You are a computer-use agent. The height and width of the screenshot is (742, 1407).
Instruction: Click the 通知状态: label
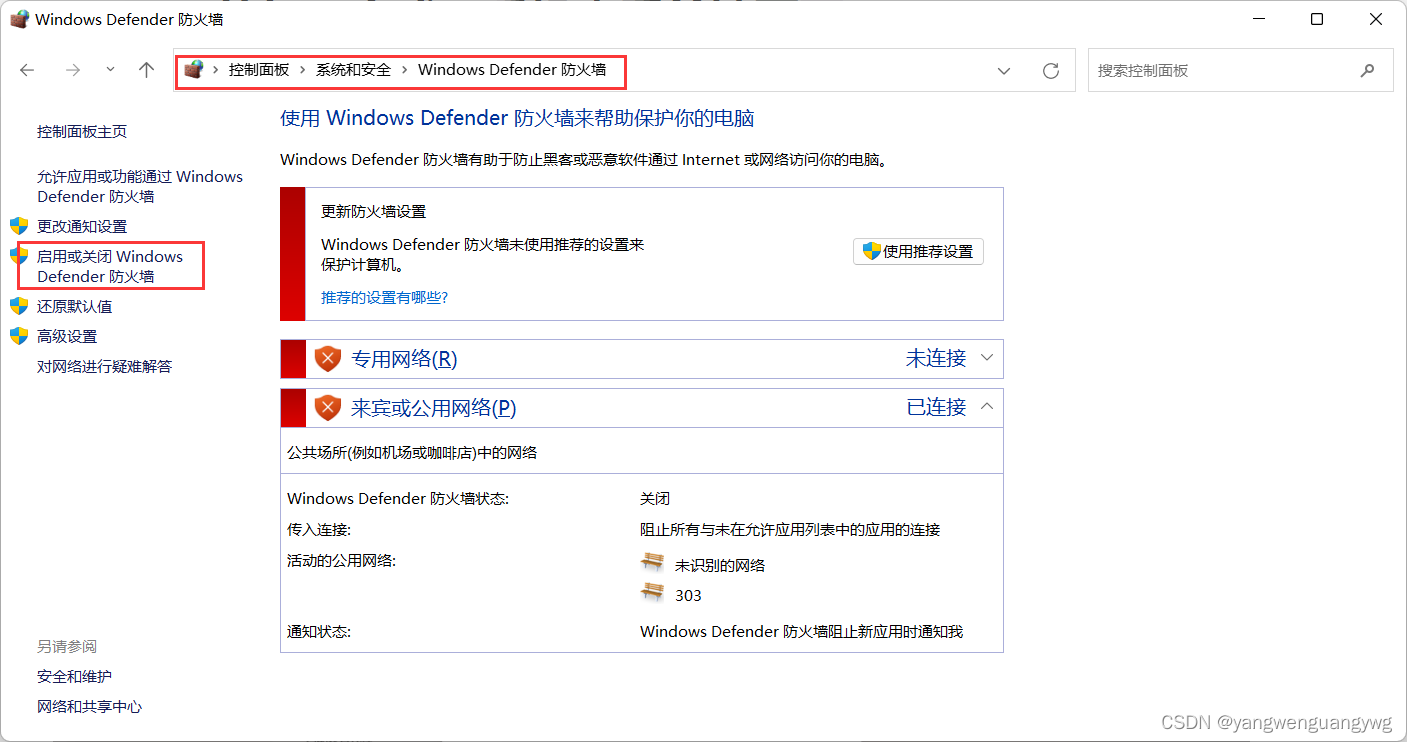tap(319, 632)
